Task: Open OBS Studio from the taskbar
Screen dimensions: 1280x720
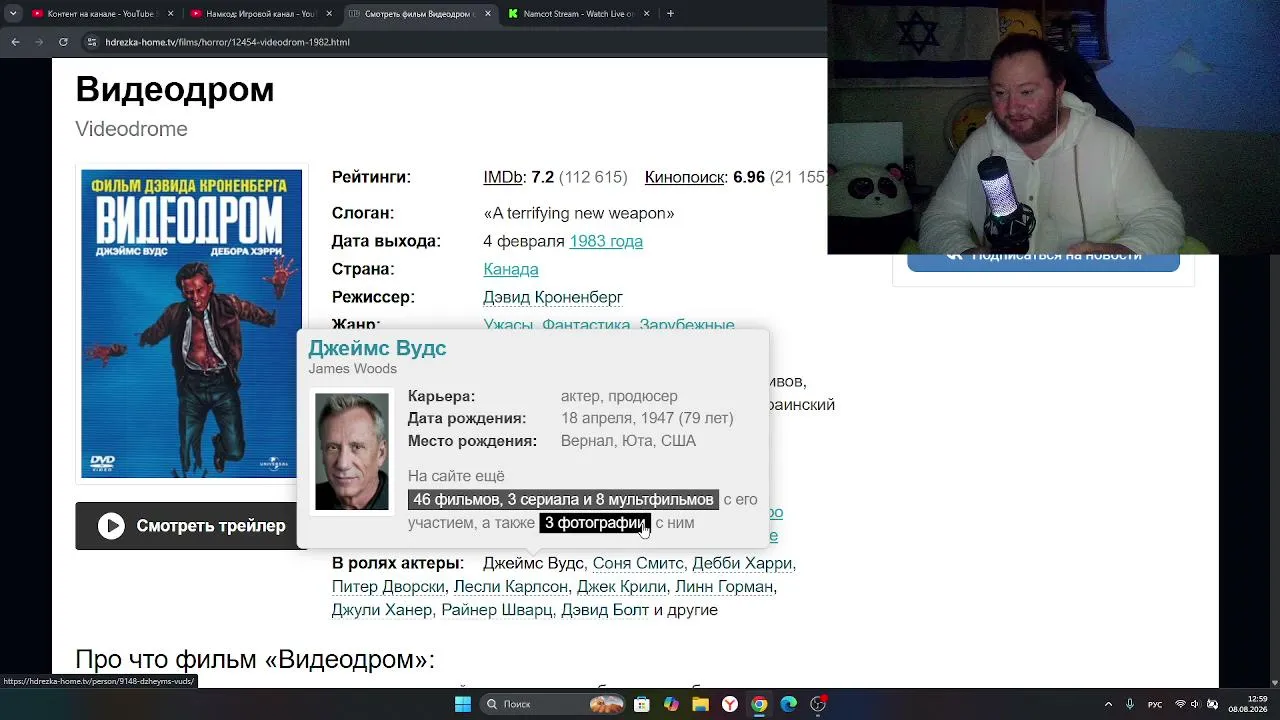Action: 818,704
